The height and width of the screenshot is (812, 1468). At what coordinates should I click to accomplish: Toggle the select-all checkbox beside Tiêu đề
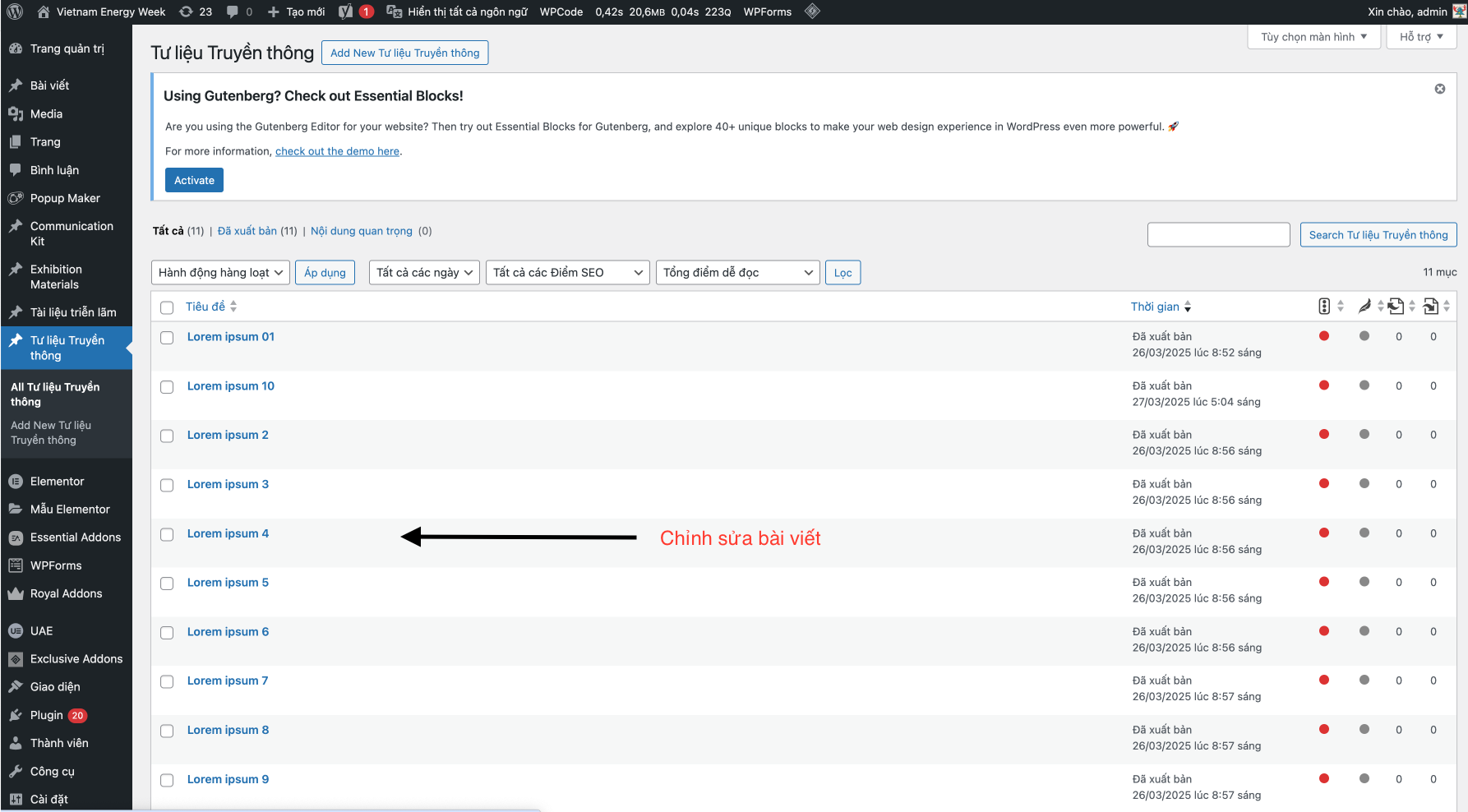[x=167, y=307]
